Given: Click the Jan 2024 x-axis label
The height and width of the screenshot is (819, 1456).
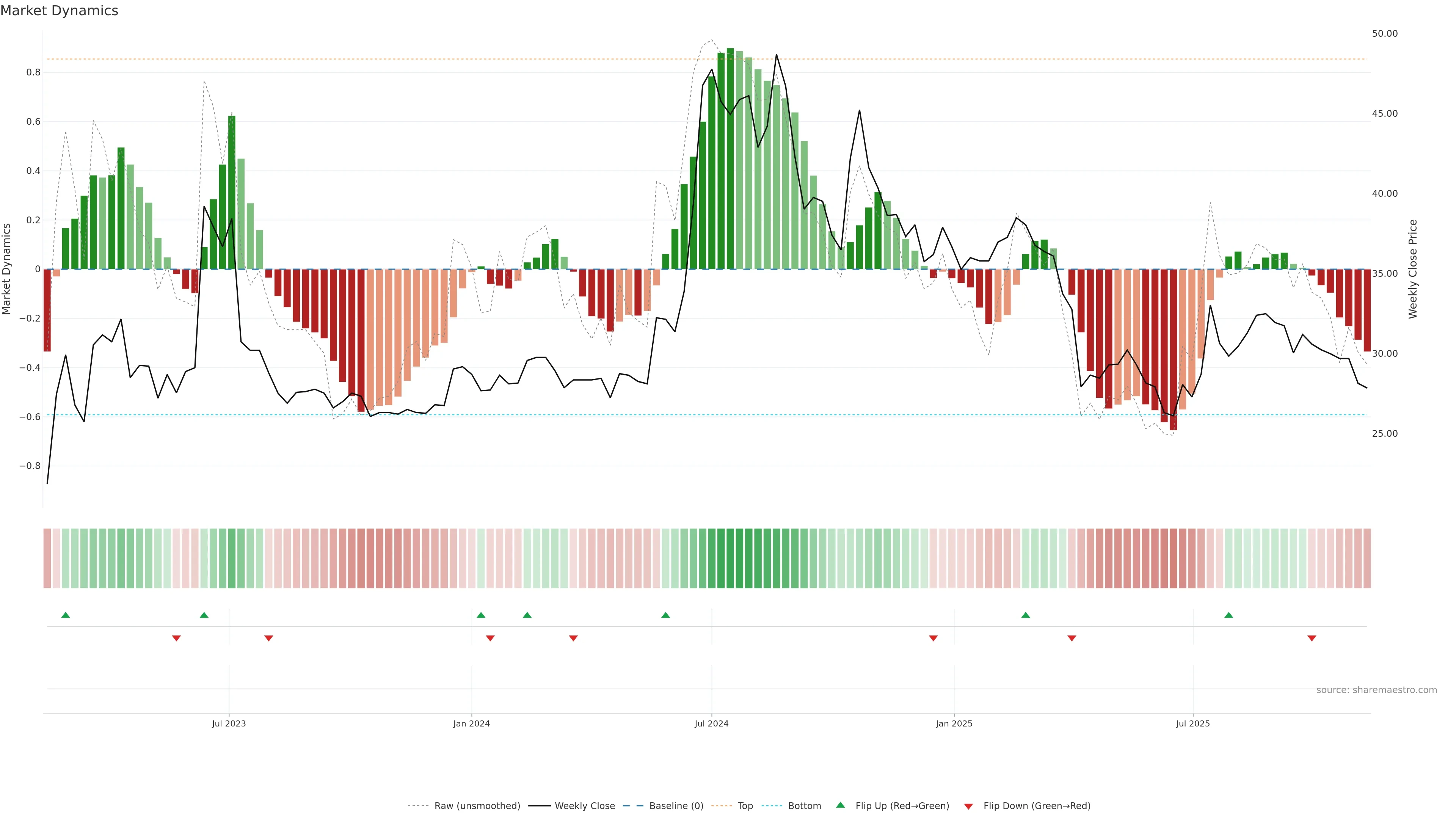Looking at the screenshot, I should 471,723.
